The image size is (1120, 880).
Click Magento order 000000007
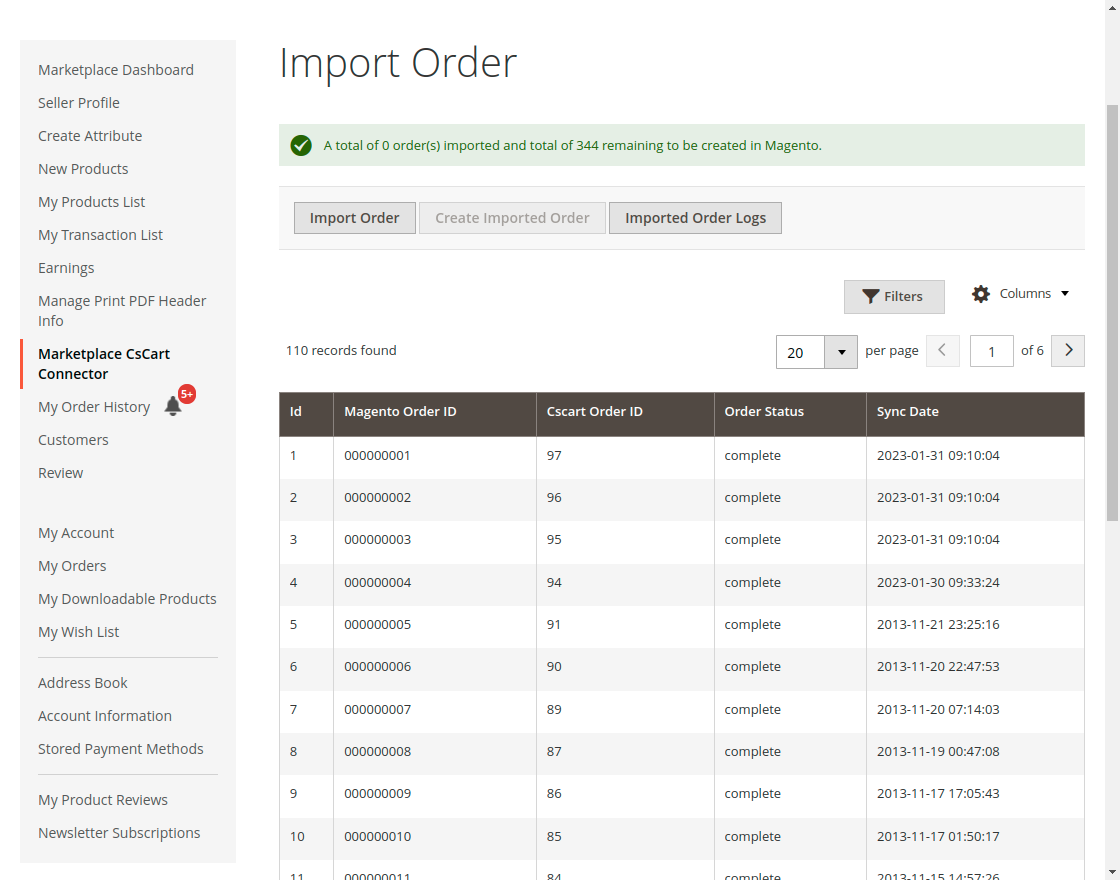tap(377, 709)
